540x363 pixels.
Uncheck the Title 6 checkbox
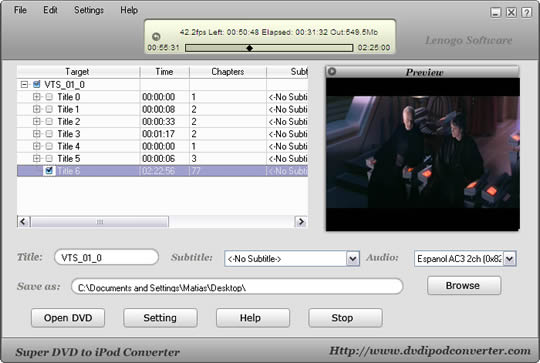coord(49,170)
